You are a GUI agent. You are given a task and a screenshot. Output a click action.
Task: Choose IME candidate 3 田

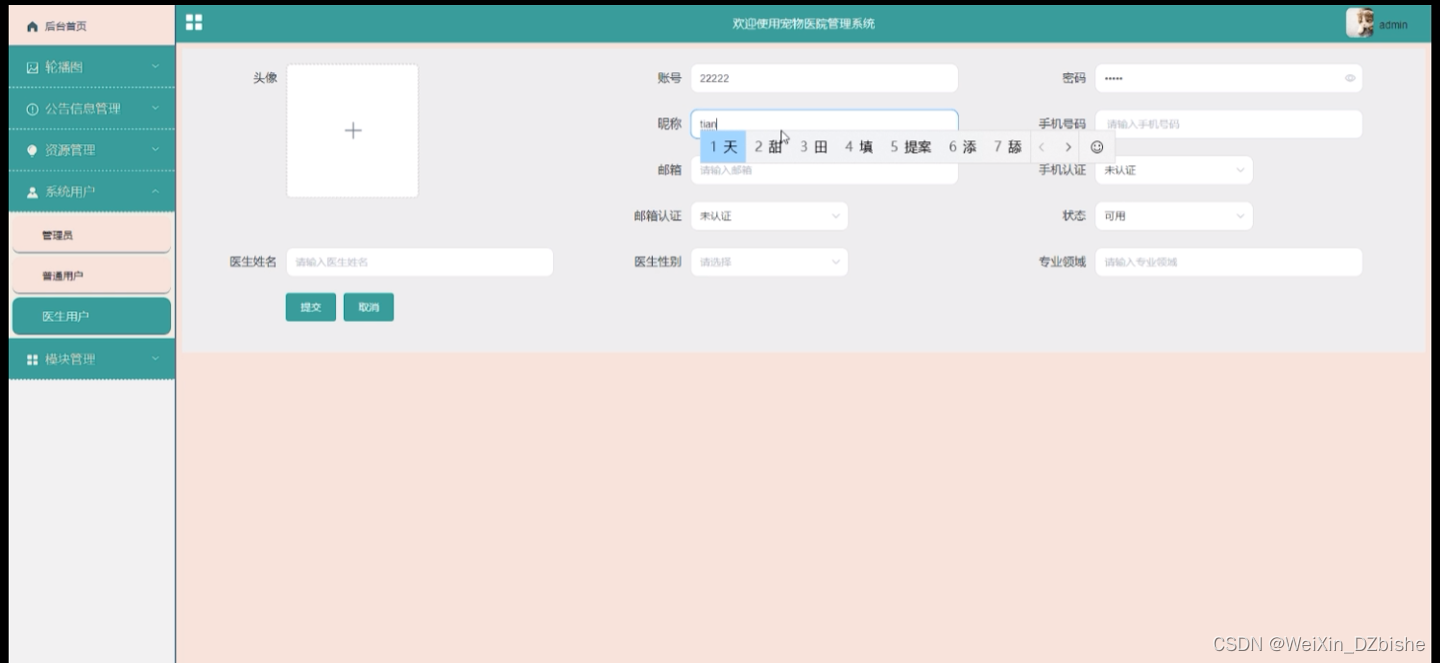coord(814,147)
